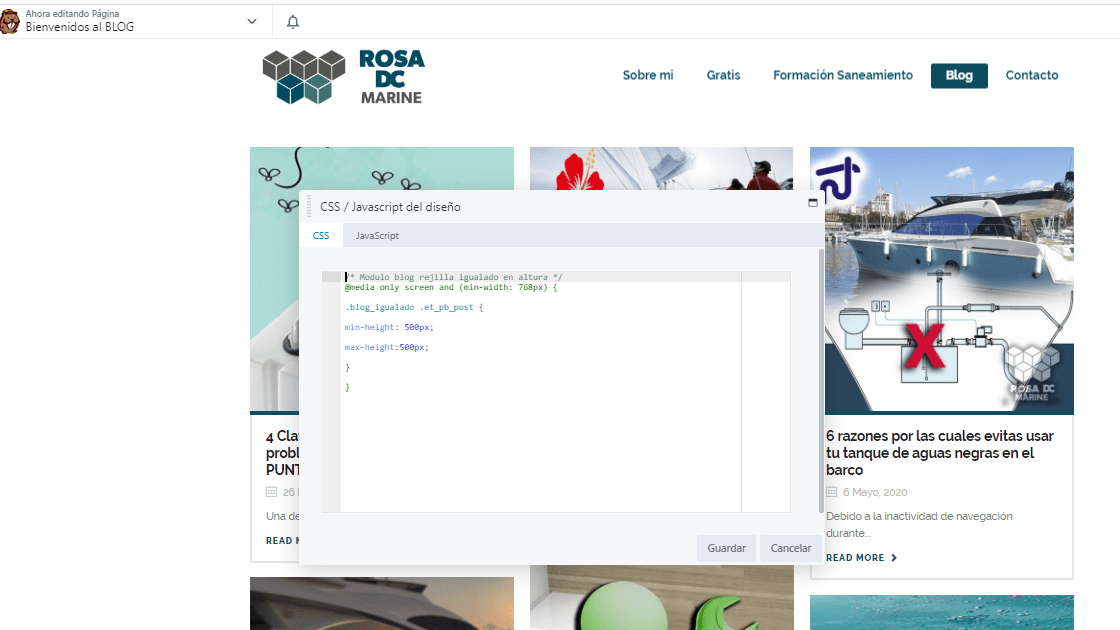
Task: Click the Rosa DC Marine logo
Action: [x=344, y=77]
